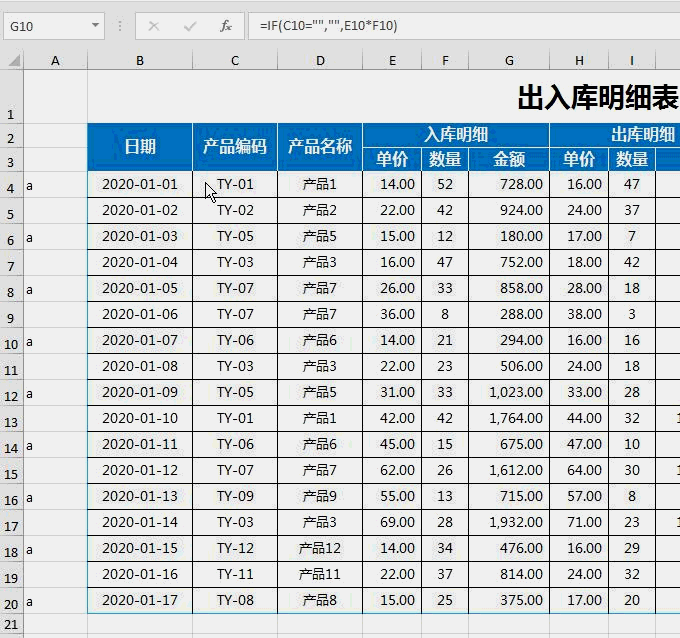Click cell A12 containing letter a

click(x=56, y=393)
